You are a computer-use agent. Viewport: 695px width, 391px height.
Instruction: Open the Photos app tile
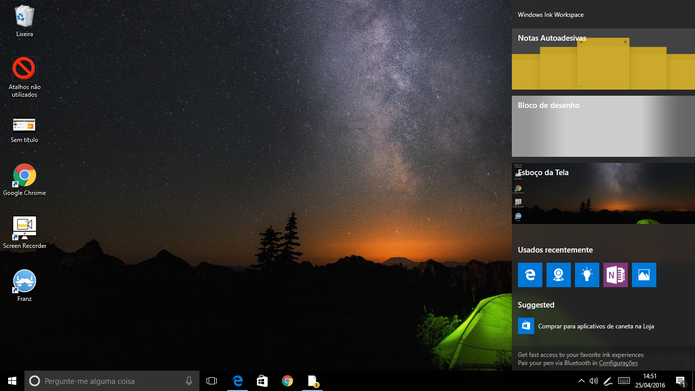point(644,275)
